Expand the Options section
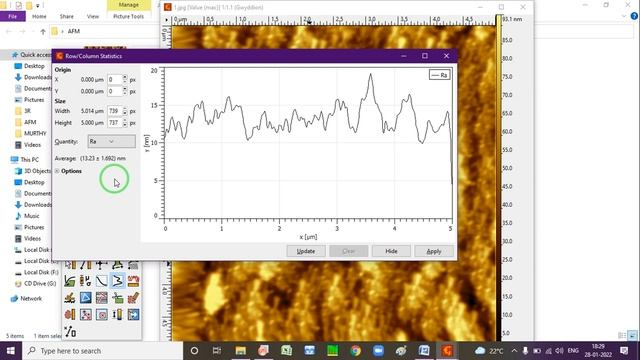 pos(57,171)
